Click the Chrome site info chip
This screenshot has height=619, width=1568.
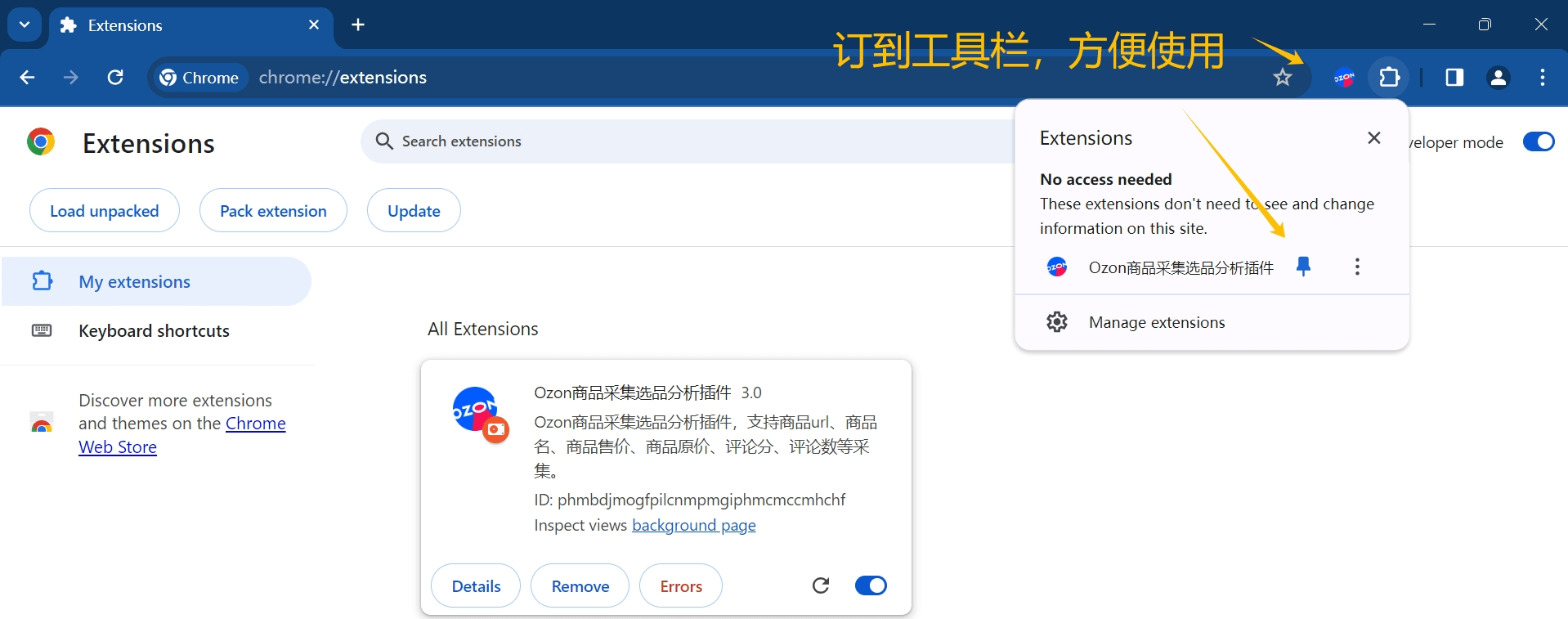[199, 78]
